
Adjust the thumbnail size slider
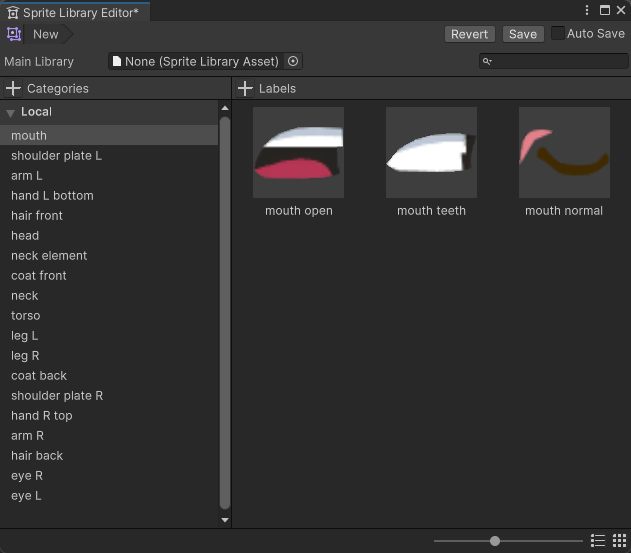[x=495, y=541]
